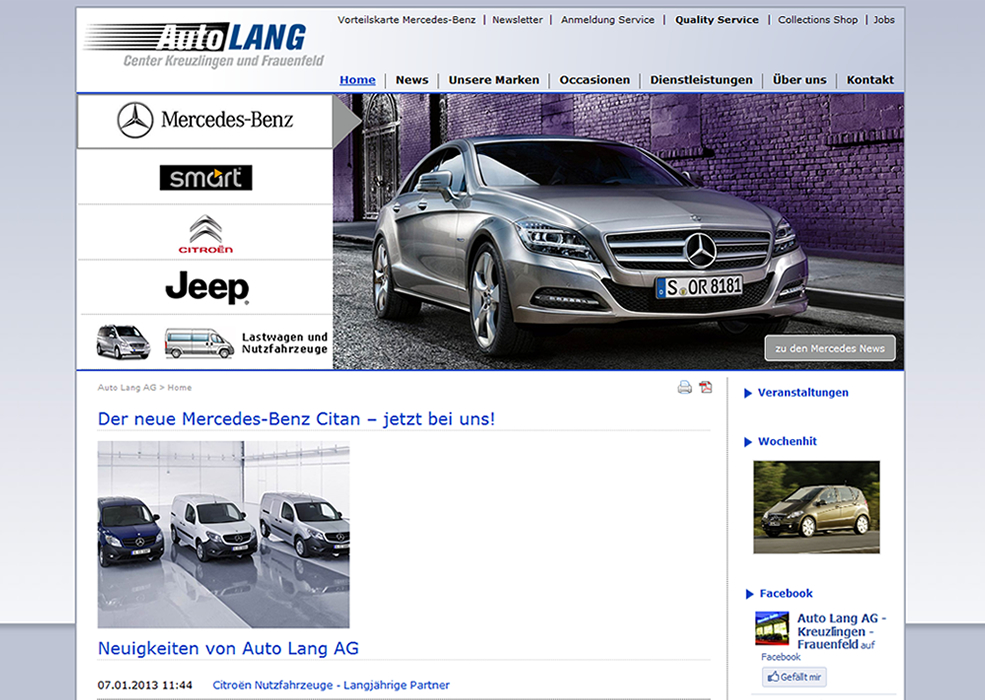Open Auto Lang AG Kreuzlingen Frauenfeld Facebook link
985x700 pixels.
[x=841, y=632]
